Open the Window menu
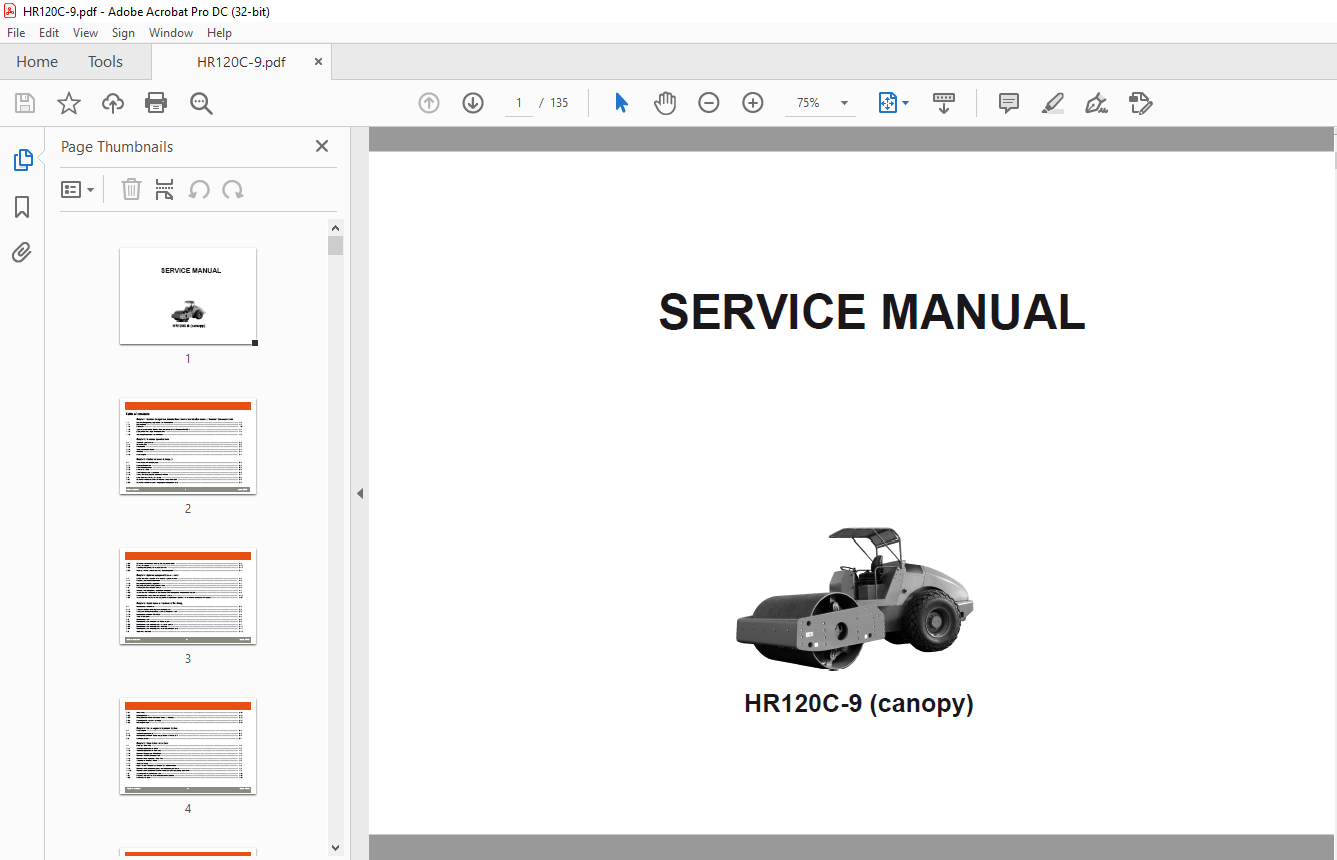Viewport: 1337px width, 860px height. pyautogui.click(x=171, y=33)
